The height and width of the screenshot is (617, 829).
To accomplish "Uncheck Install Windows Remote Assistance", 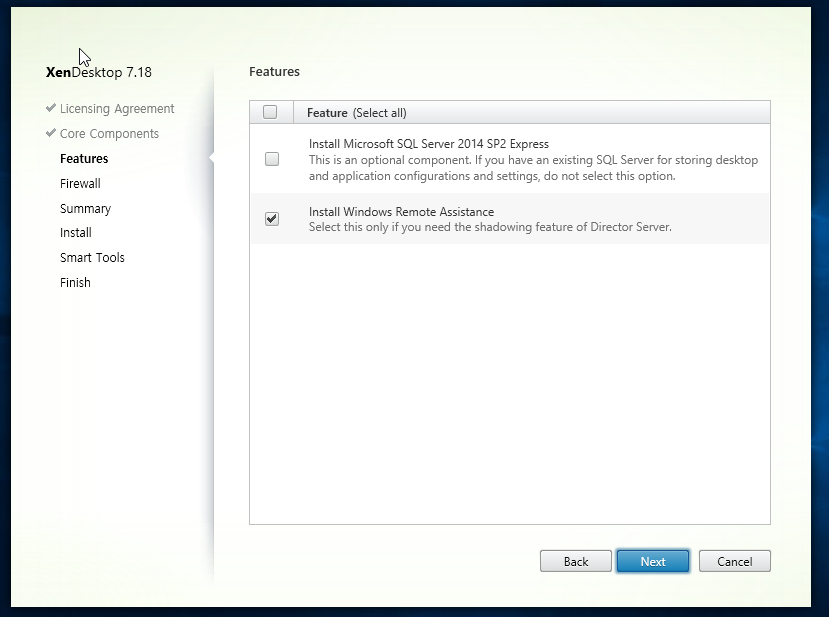I will click(x=272, y=219).
